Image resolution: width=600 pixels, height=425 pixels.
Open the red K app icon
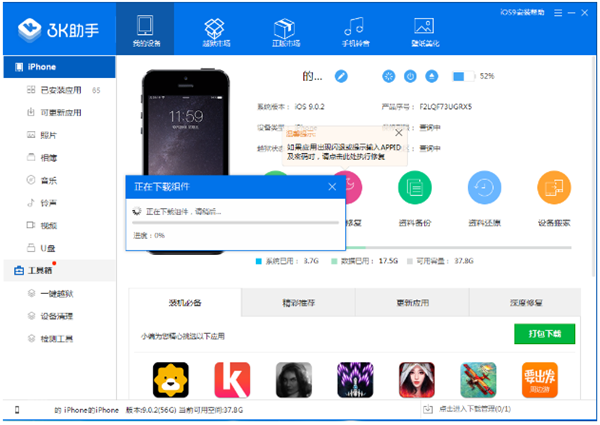click(x=232, y=380)
